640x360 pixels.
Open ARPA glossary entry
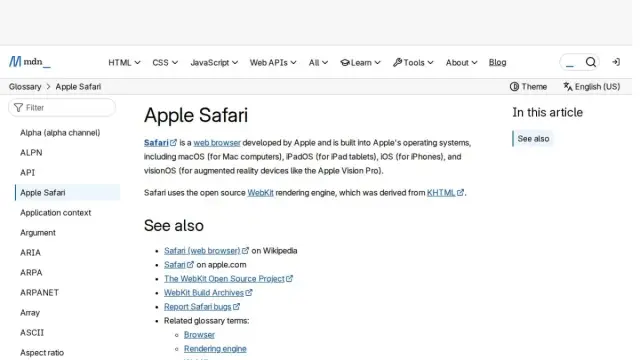pos(31,273)
